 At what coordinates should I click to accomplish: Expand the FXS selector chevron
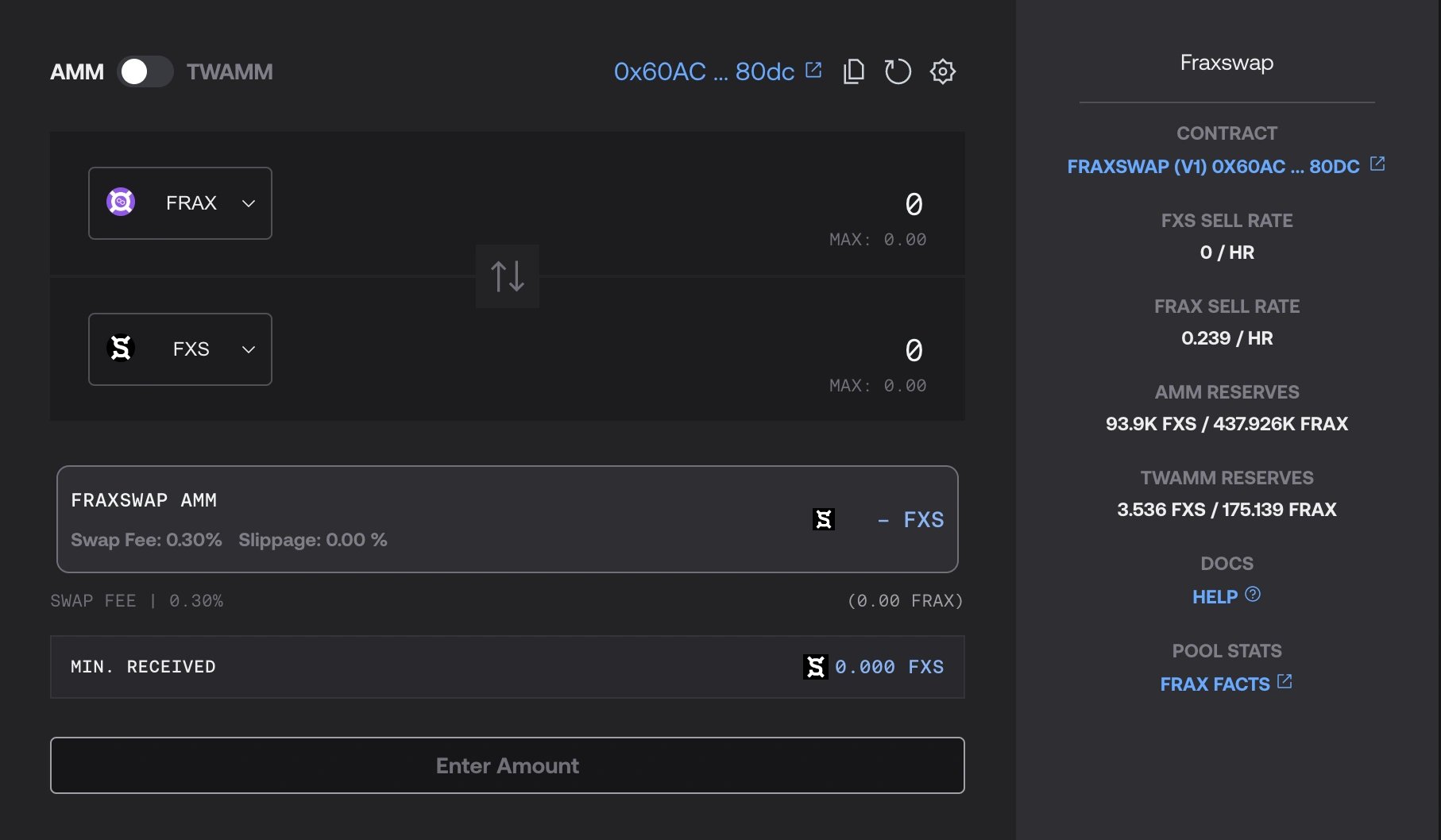point(249,349)
